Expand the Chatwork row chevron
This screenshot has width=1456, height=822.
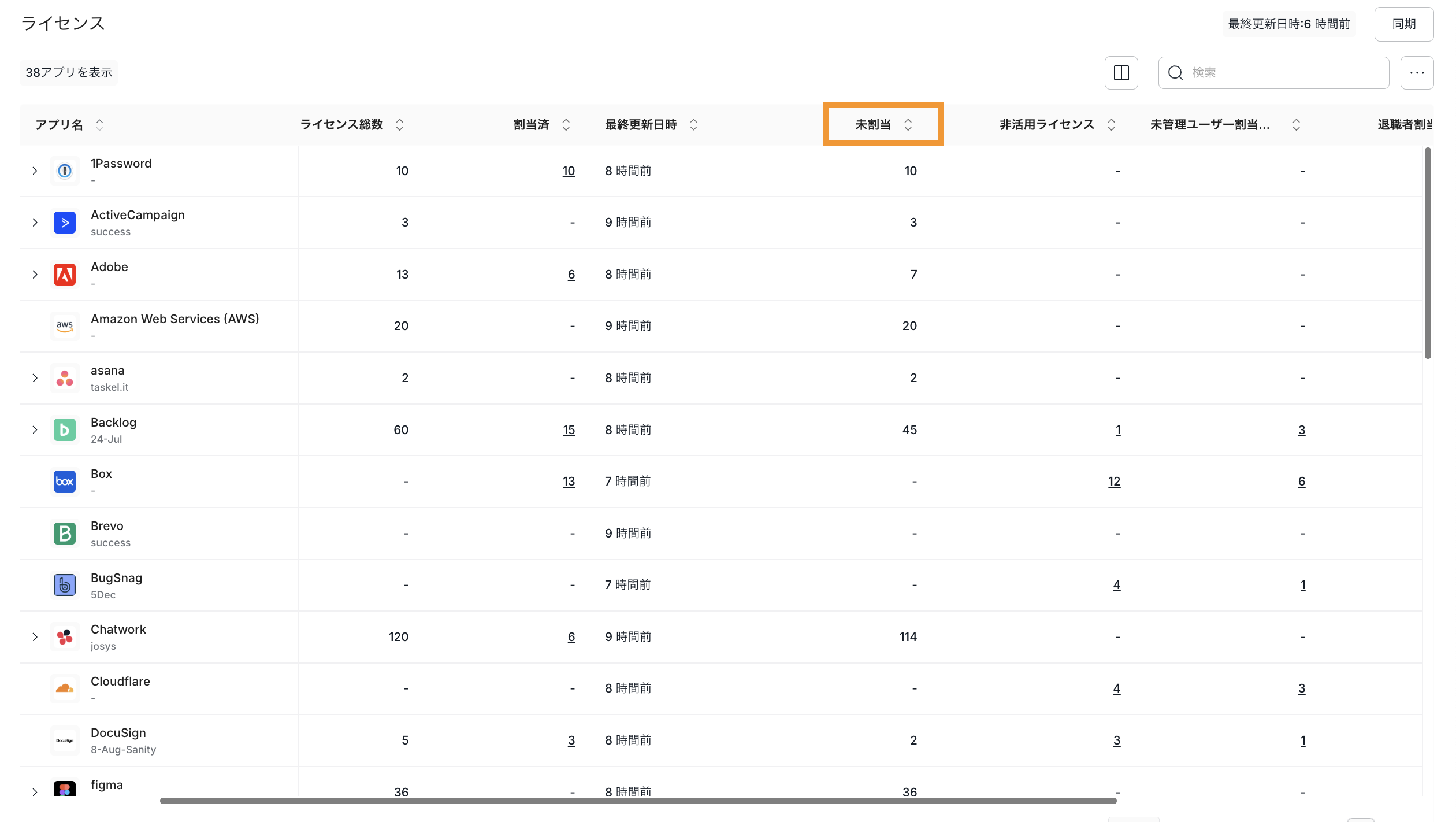click(x=35, y=637)
